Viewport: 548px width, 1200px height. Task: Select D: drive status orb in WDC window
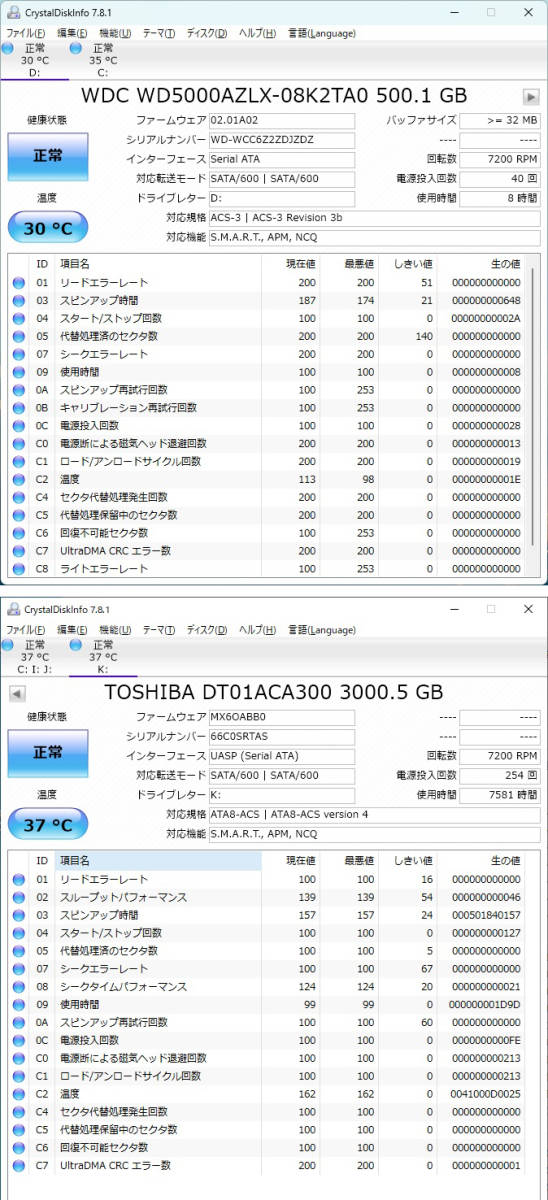coord(9,48)
